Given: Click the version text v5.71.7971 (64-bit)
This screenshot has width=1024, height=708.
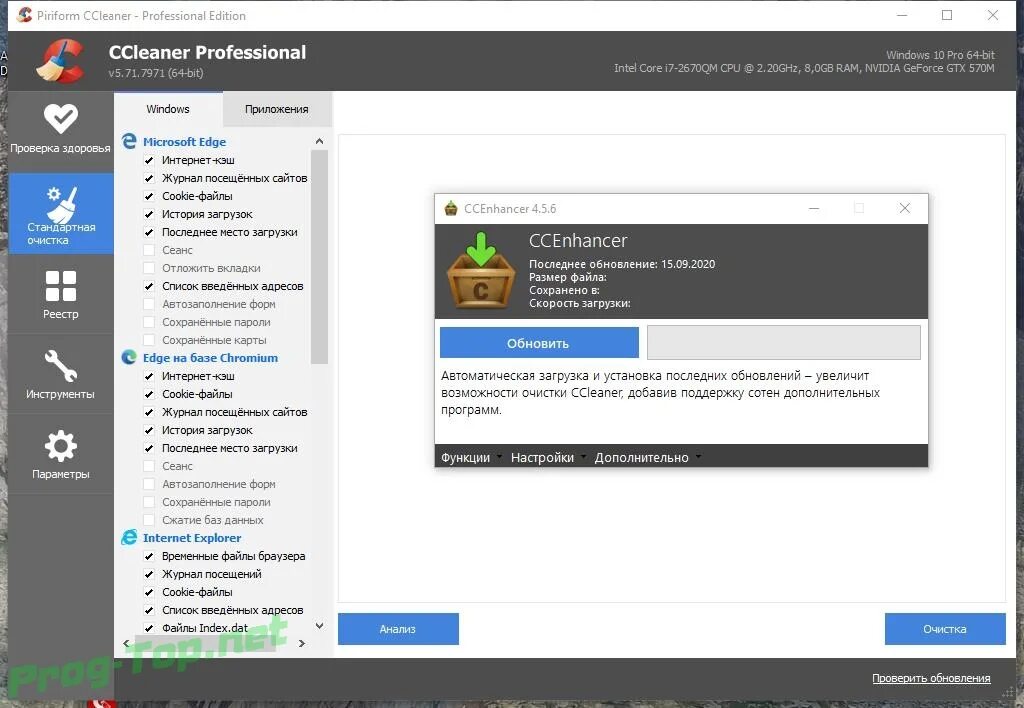Looking at the screenshot, I should pyautogui.click(x=156, y=73).
